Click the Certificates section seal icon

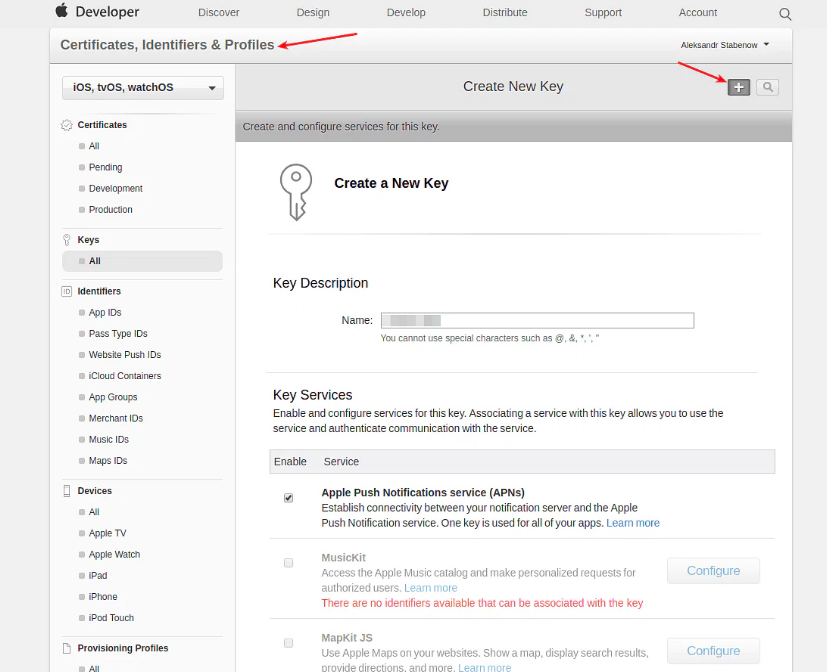click(66, 125)
